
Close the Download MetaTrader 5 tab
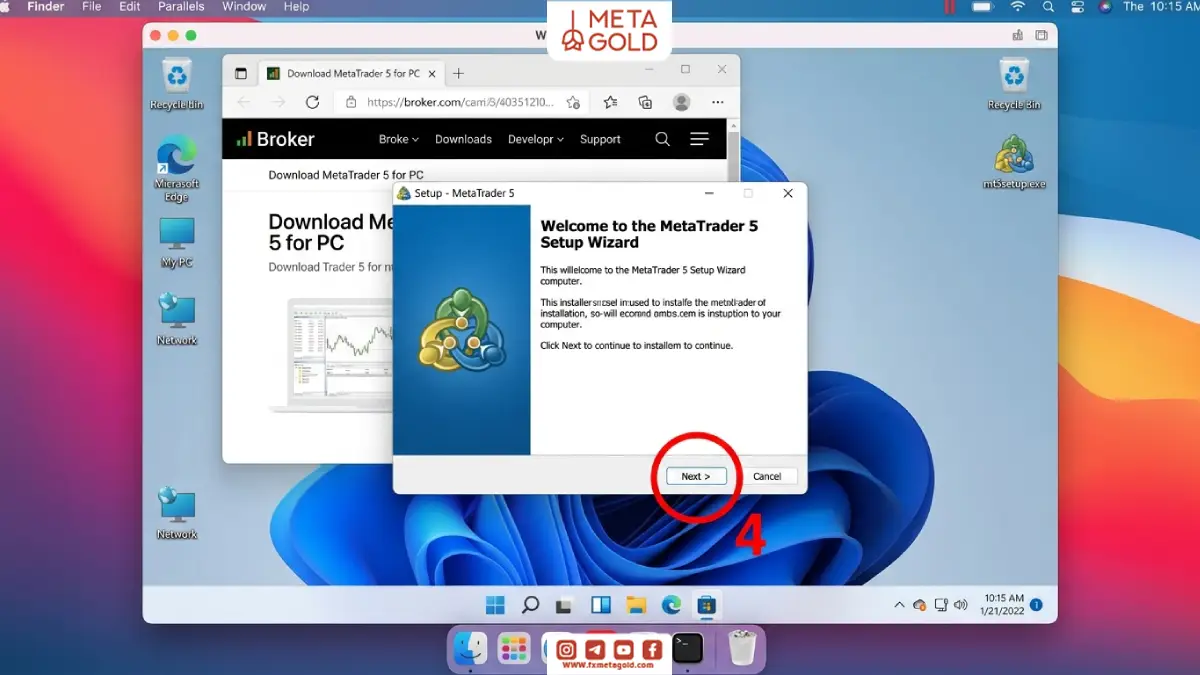tap(432, 73)
